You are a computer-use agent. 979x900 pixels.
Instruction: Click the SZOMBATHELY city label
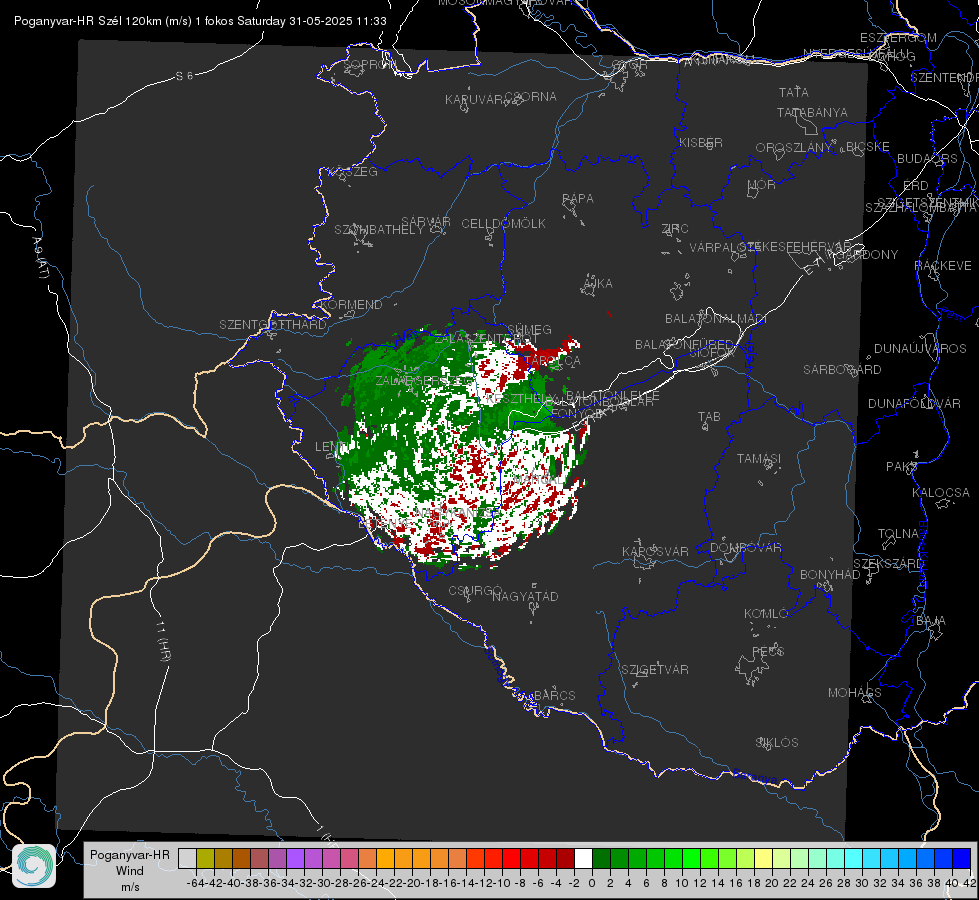click(379, 230)
